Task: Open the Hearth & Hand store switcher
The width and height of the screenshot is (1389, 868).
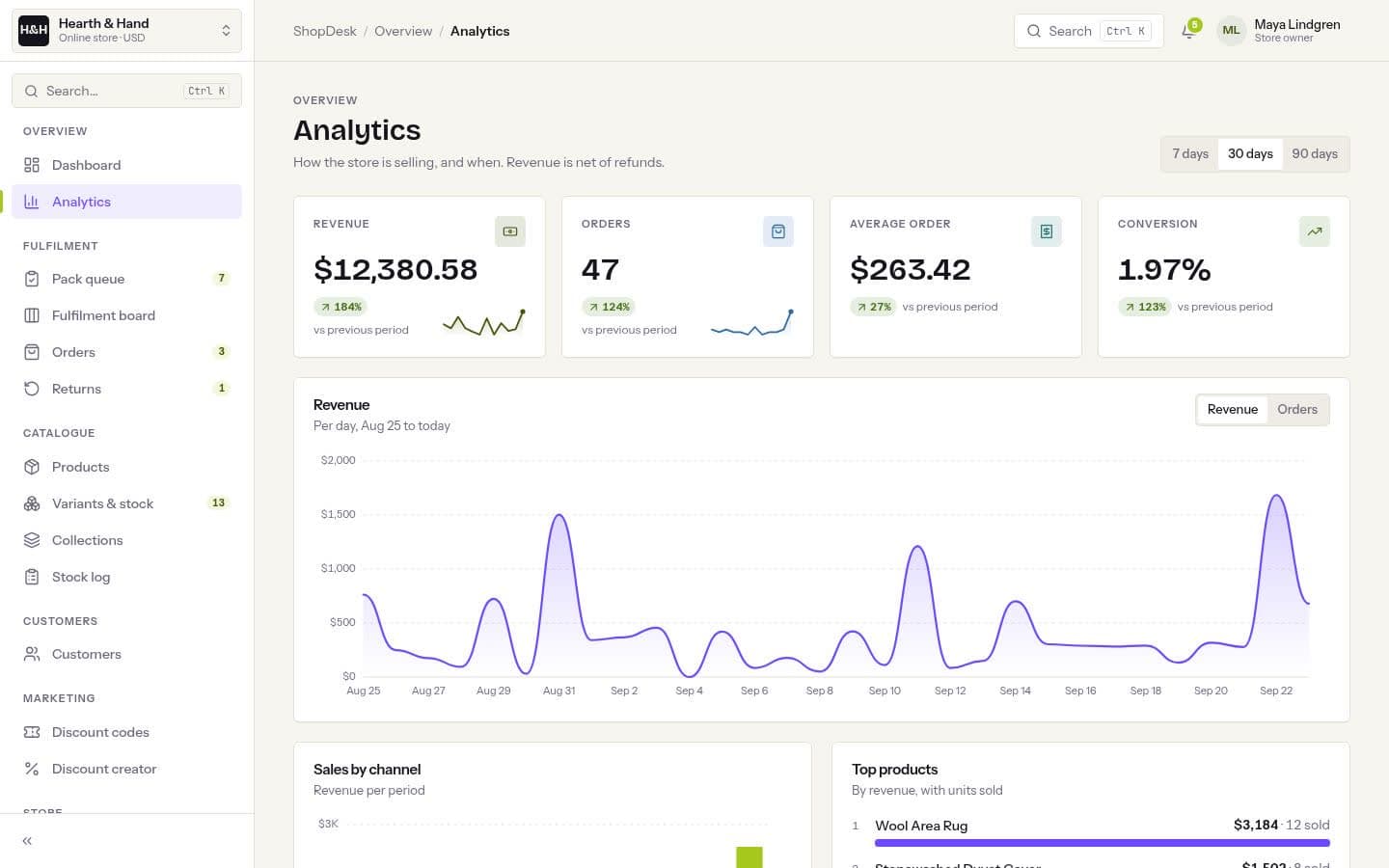Action: tap(126, 31)
